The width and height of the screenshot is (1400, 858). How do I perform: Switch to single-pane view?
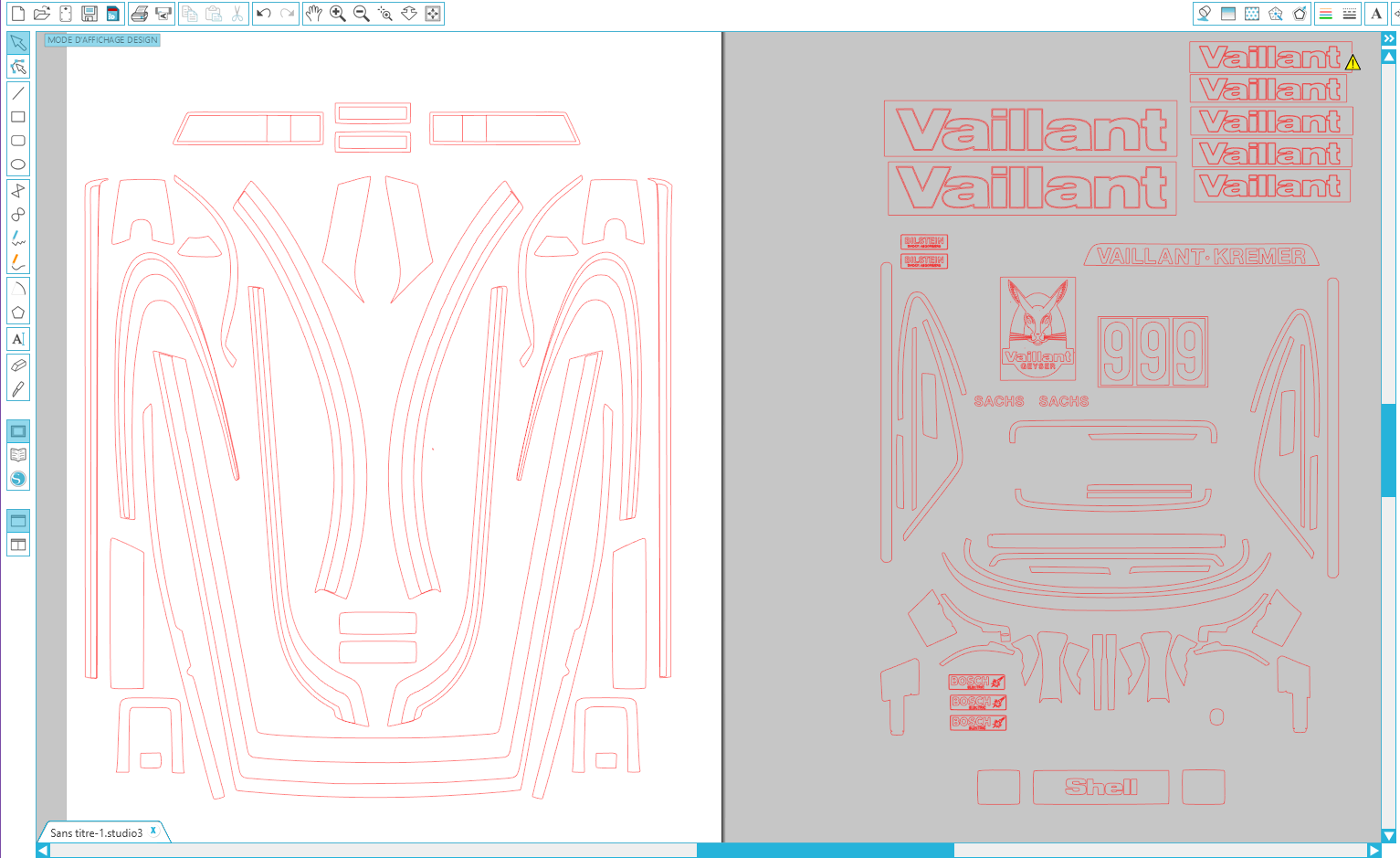pos(18,521)
